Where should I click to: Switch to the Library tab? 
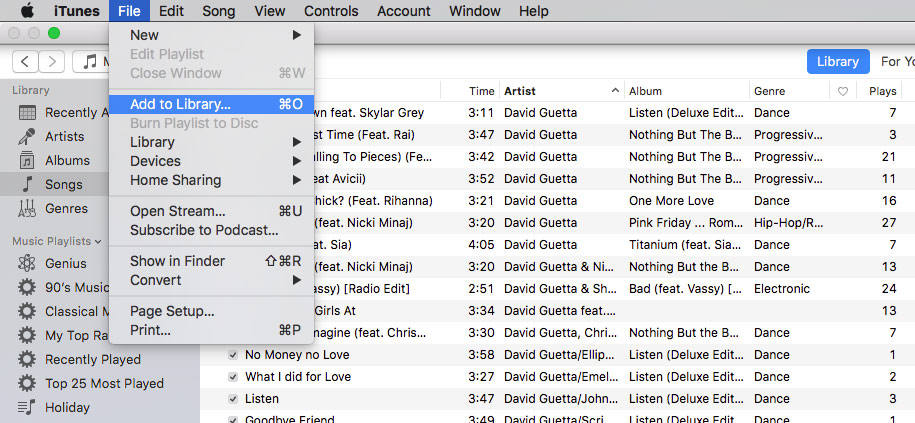point(838,61)
